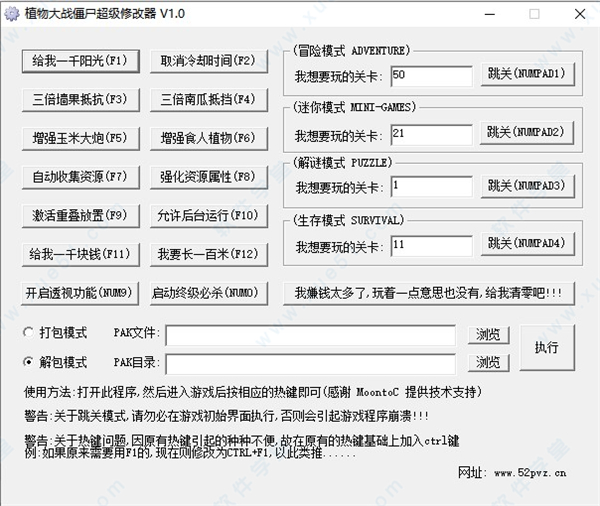This screenshot has width=600, height=506.
Task: Click 允许后台运行(F10) button
Action: 209,215
